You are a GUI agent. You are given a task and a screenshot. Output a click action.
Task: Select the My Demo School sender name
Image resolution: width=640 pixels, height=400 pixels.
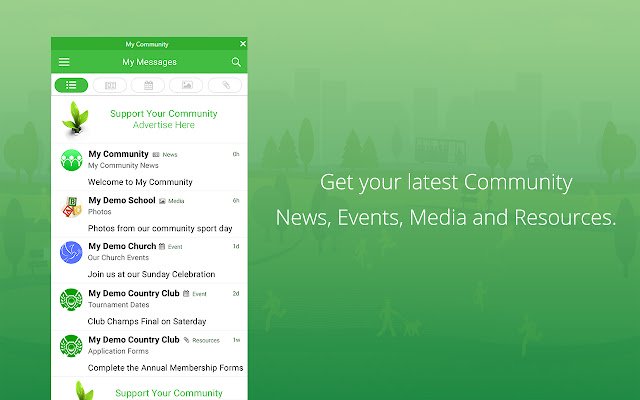pyautogui.click(x=122, y=200)
